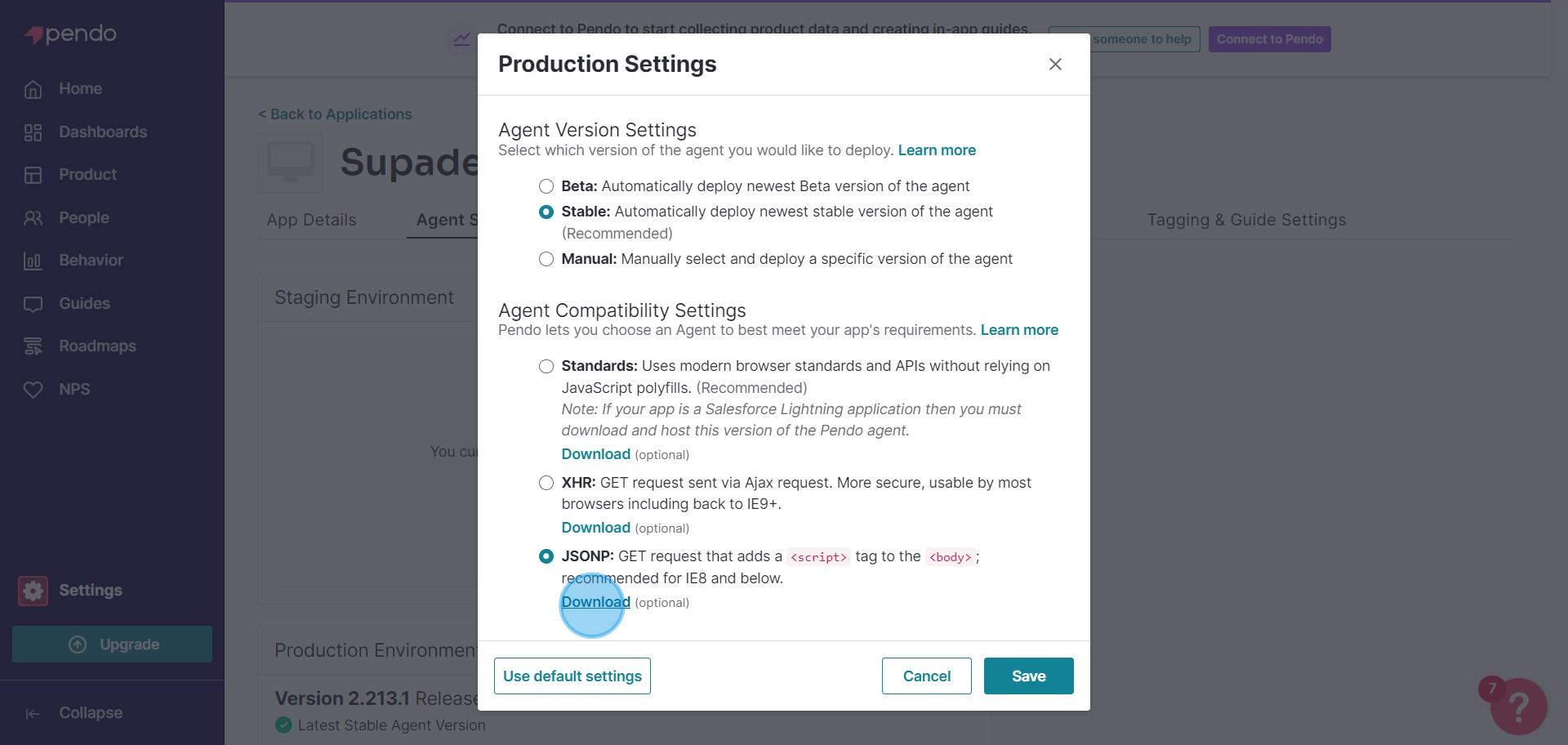The height and width of the screenshot is (745, 1568).
Task: Open the People section icon
Action: point(33,218)
